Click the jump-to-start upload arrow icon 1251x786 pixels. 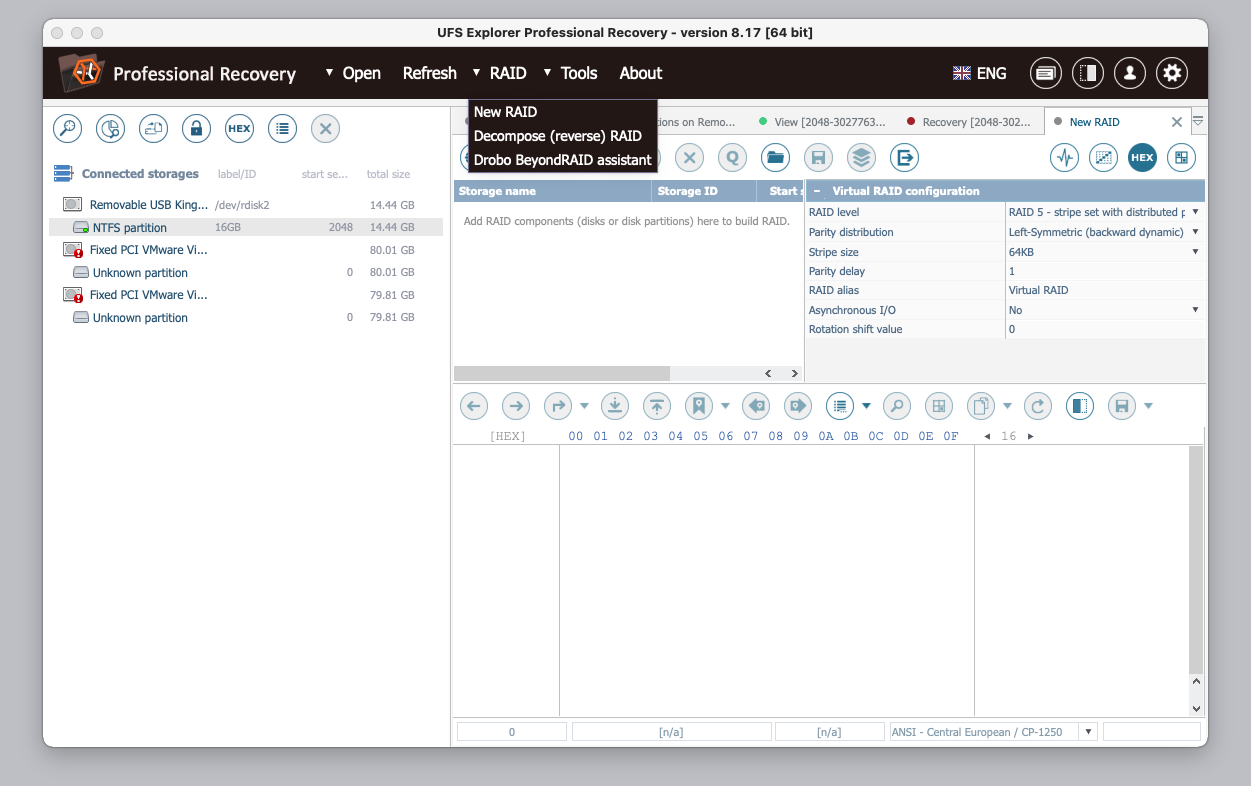pyautogui.click(x=656, y=406)
